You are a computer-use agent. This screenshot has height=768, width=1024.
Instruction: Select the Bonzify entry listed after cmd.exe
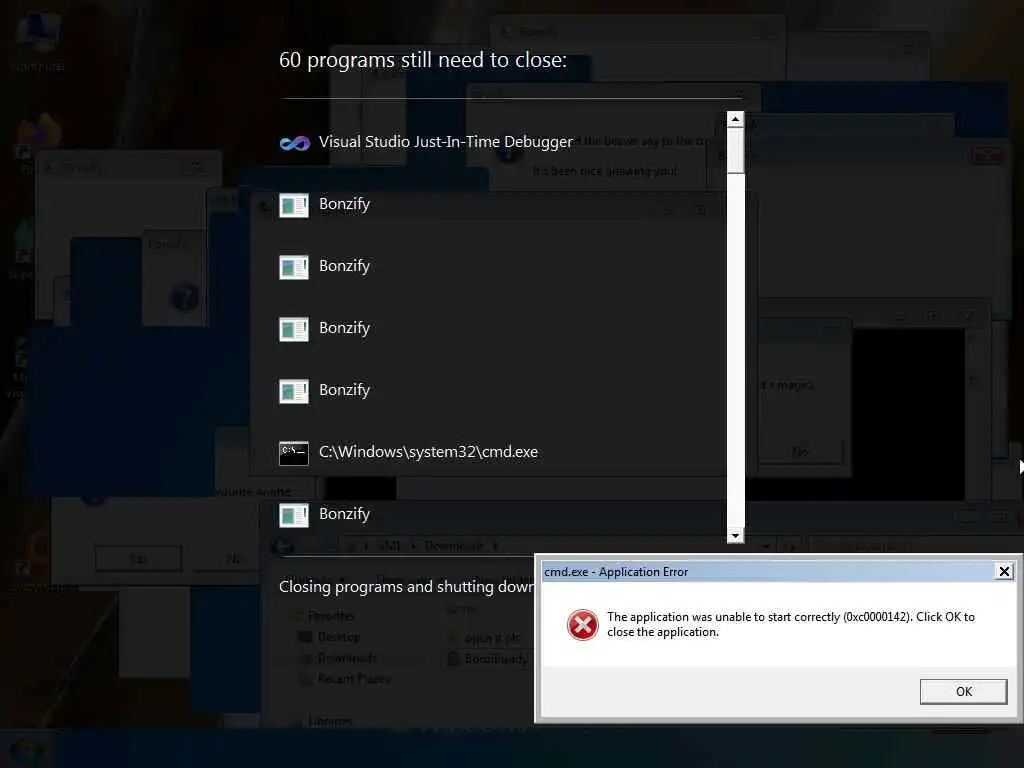click(325, 514)
